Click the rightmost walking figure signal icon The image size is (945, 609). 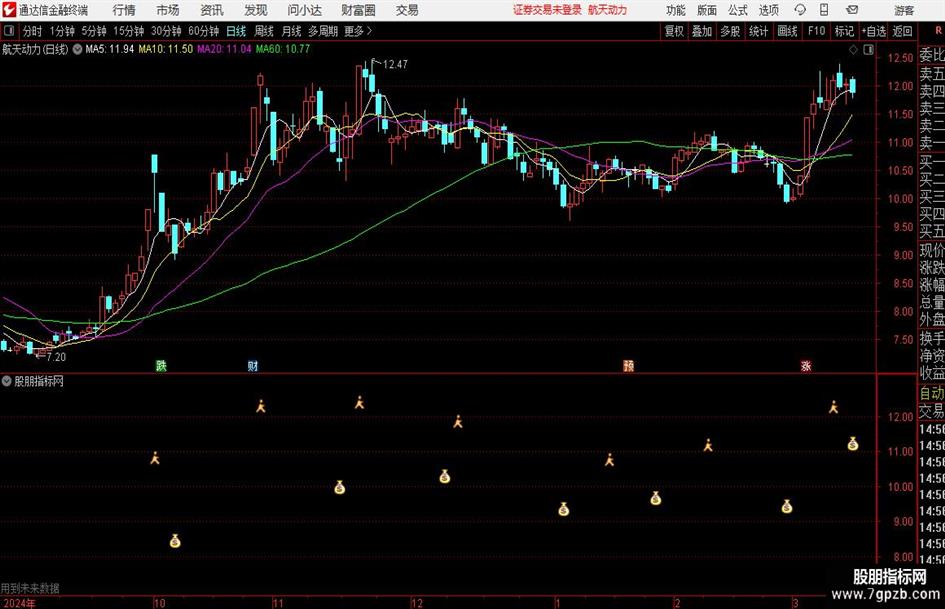coord(834,407)
